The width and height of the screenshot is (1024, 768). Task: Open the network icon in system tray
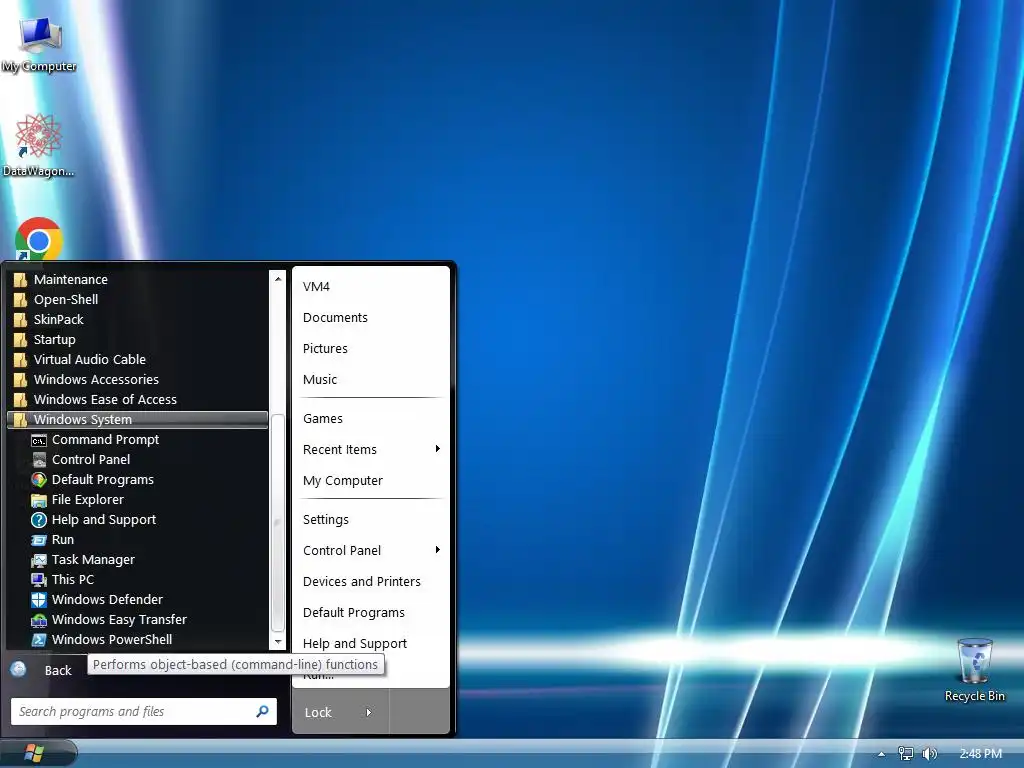pos(905,754)
